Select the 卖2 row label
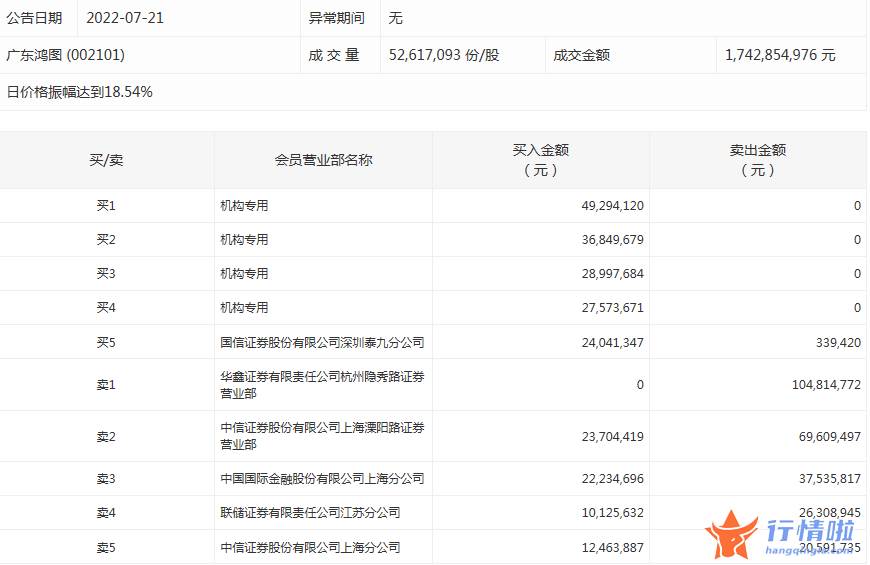Viewport: 870px width, 565px height. [x=106, y=437]
